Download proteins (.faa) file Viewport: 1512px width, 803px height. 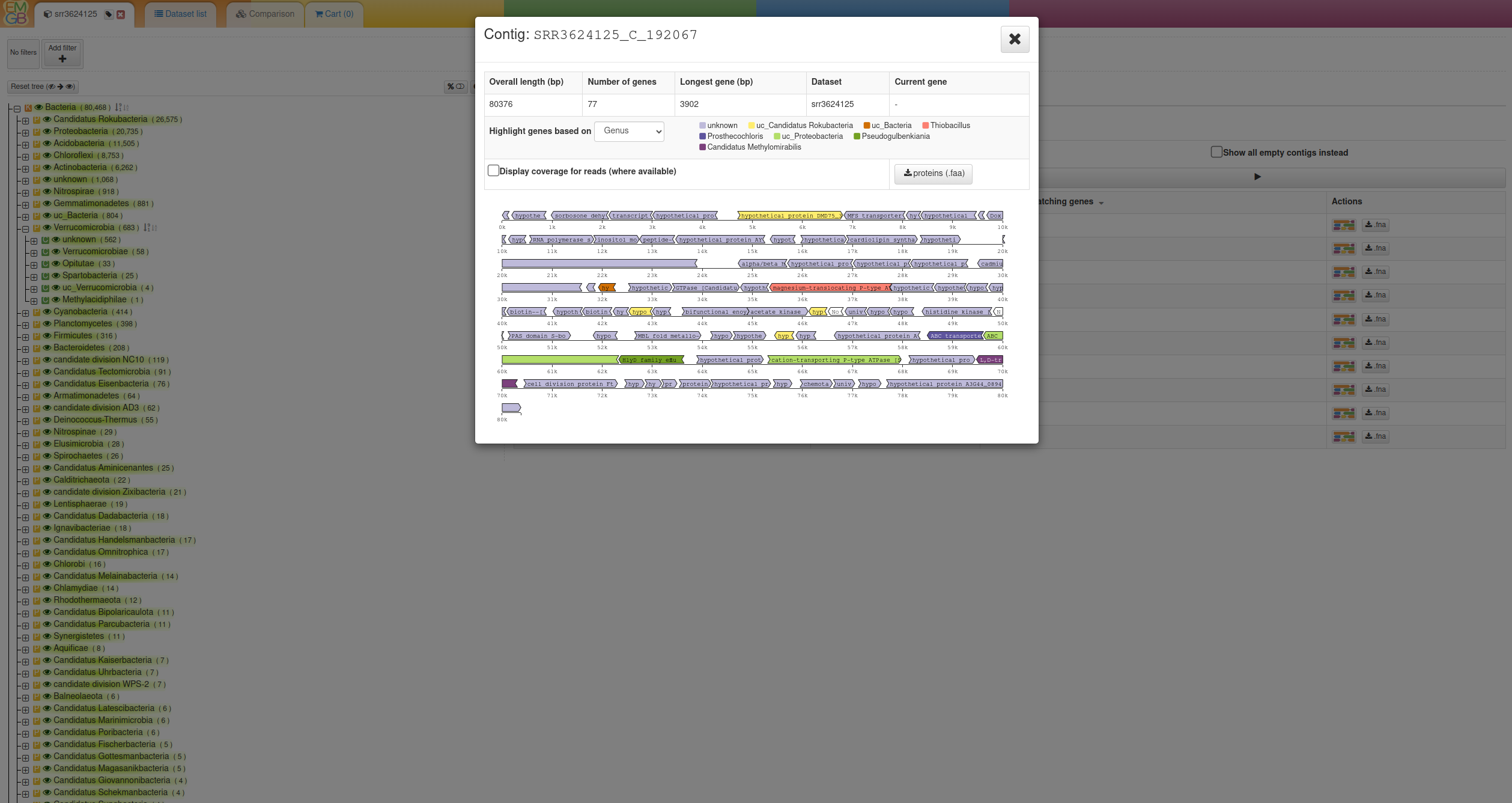tap(933, 174)
